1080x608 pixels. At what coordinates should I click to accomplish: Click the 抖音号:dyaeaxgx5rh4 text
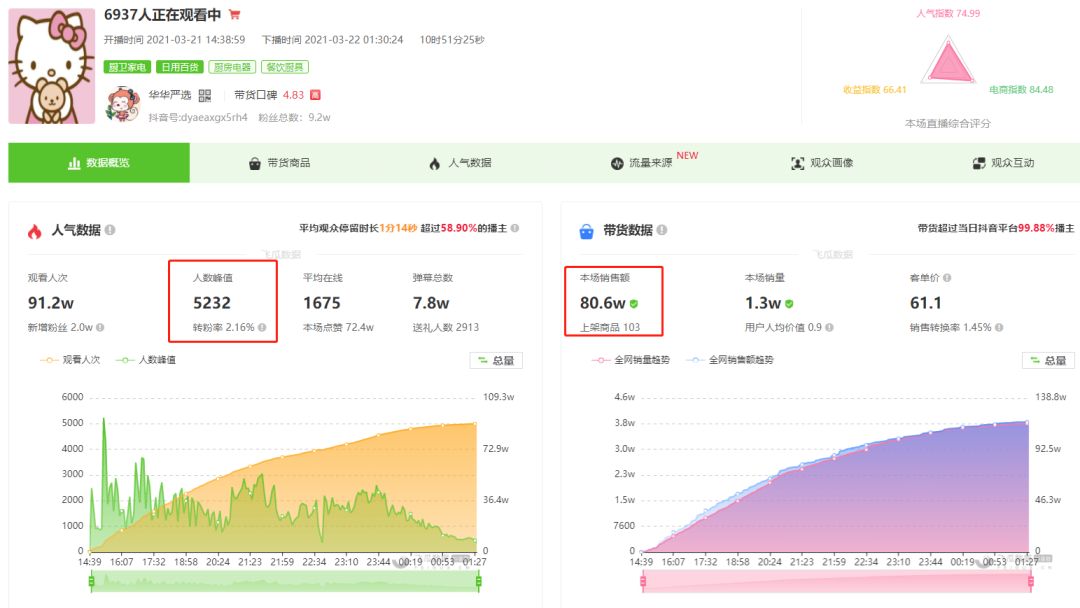pyautogui.click(x=198, y=118)
